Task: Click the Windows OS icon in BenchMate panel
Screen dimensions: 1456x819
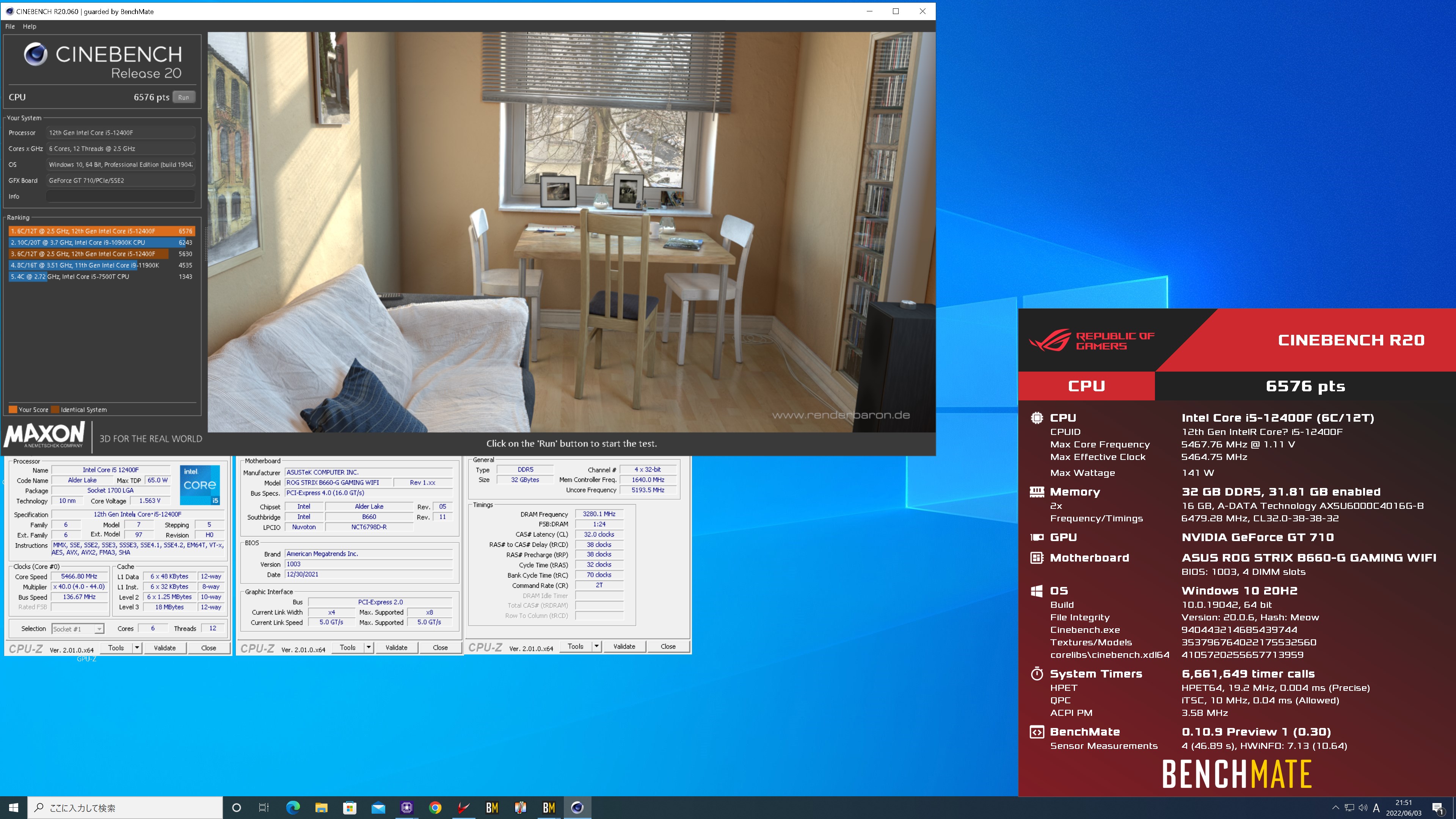Action: tap(1037, 591)
